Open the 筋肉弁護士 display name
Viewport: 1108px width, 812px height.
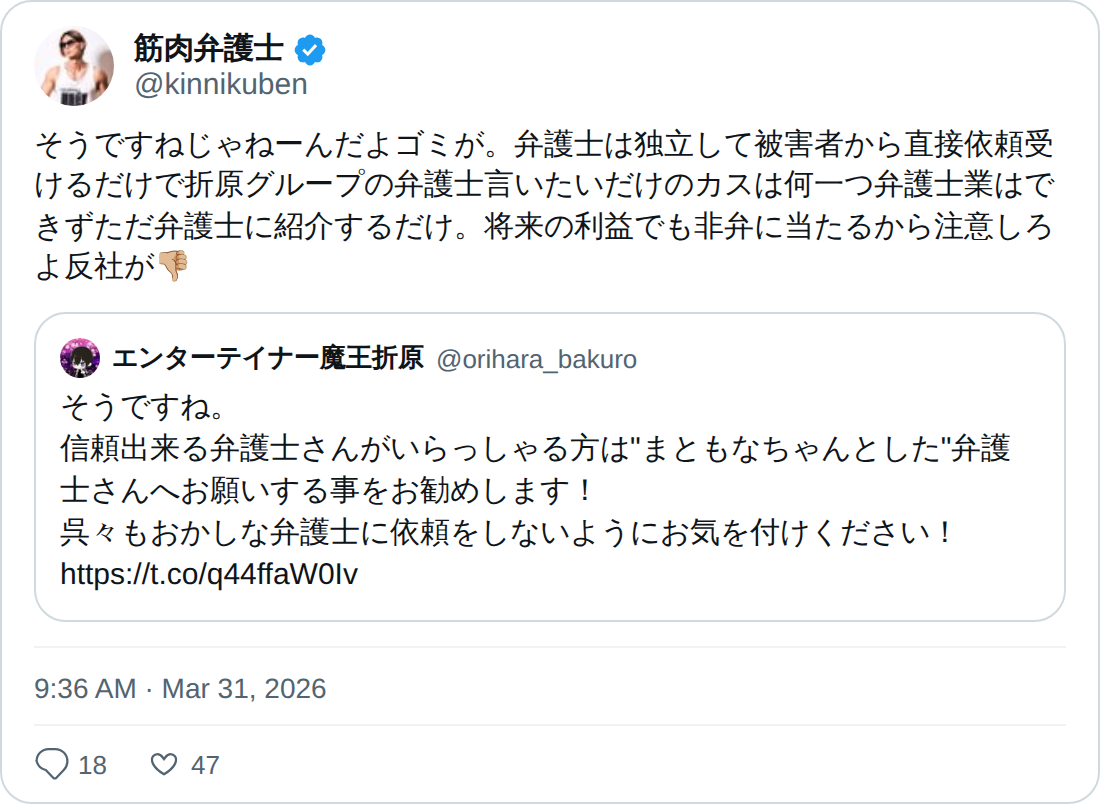click(208, 48)
